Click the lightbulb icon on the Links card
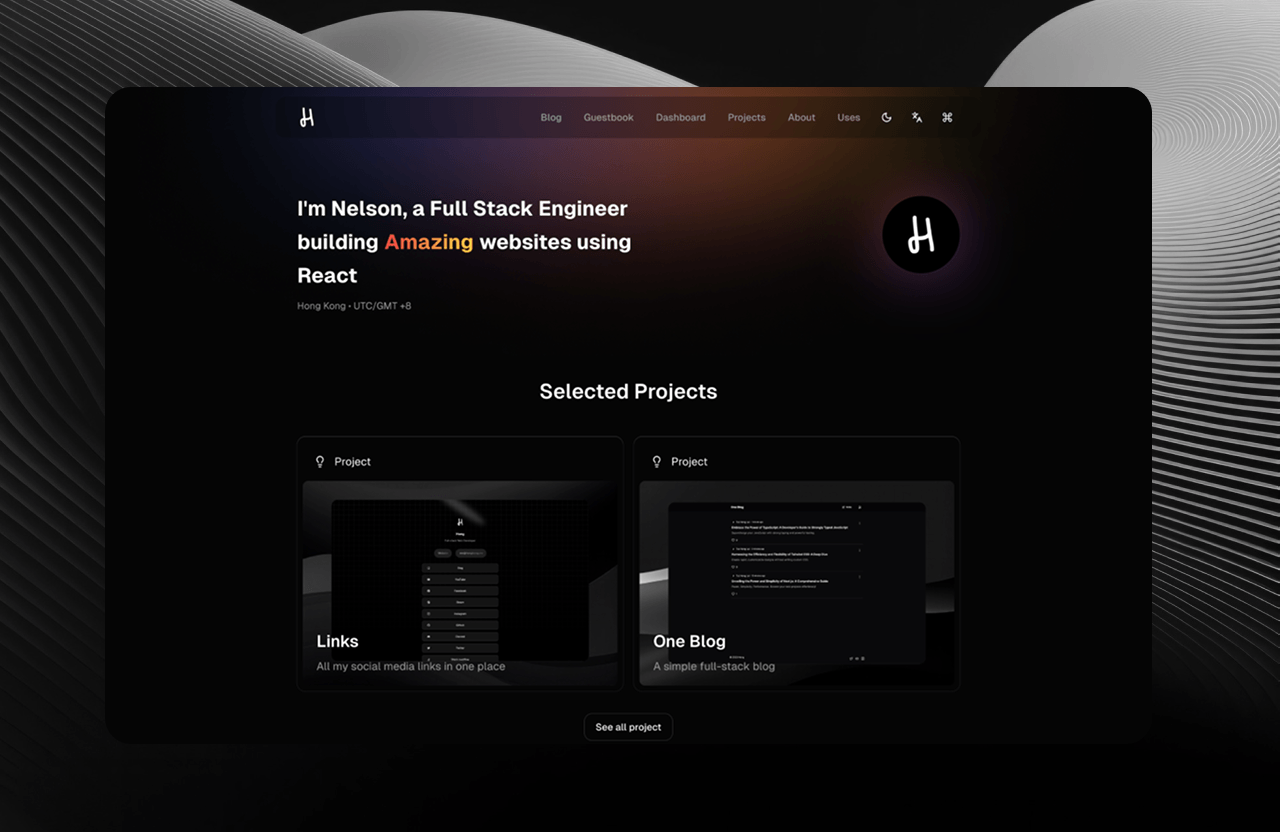The width and height of the screenshot is (1280, 832). click(x=320, y=462)
